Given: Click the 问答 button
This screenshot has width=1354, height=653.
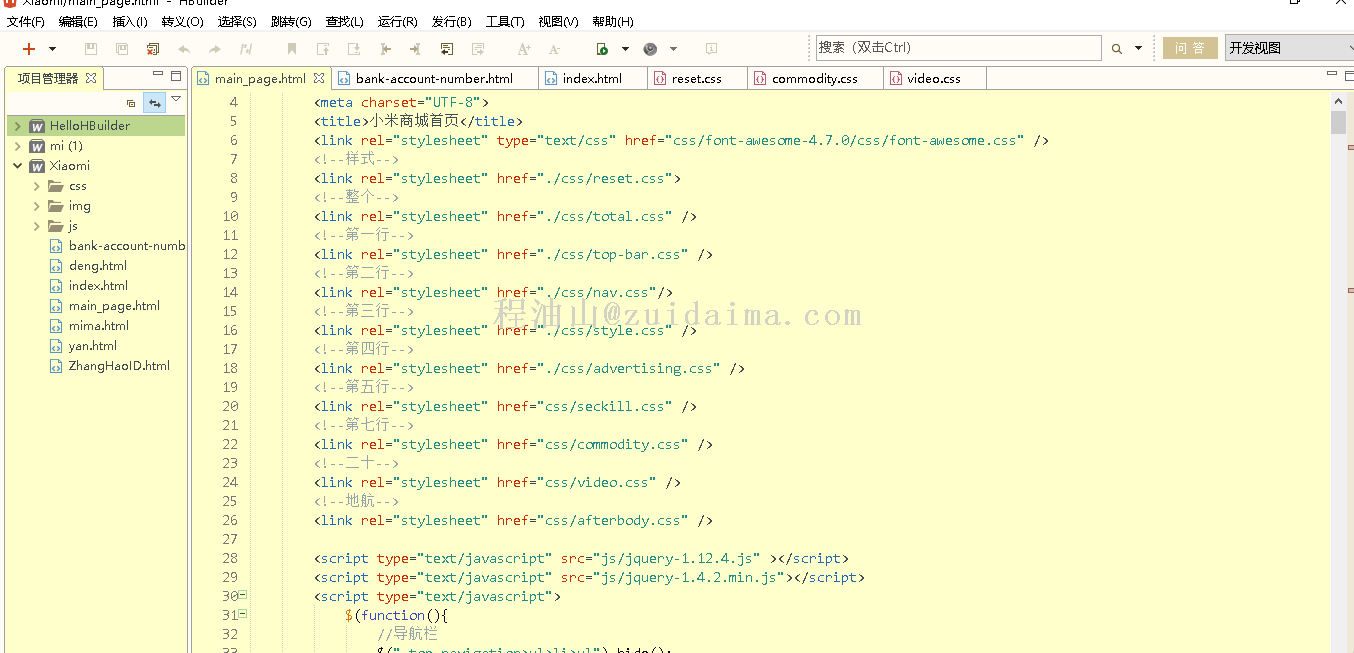Looking at the screenshot, I should [1190, 48].
